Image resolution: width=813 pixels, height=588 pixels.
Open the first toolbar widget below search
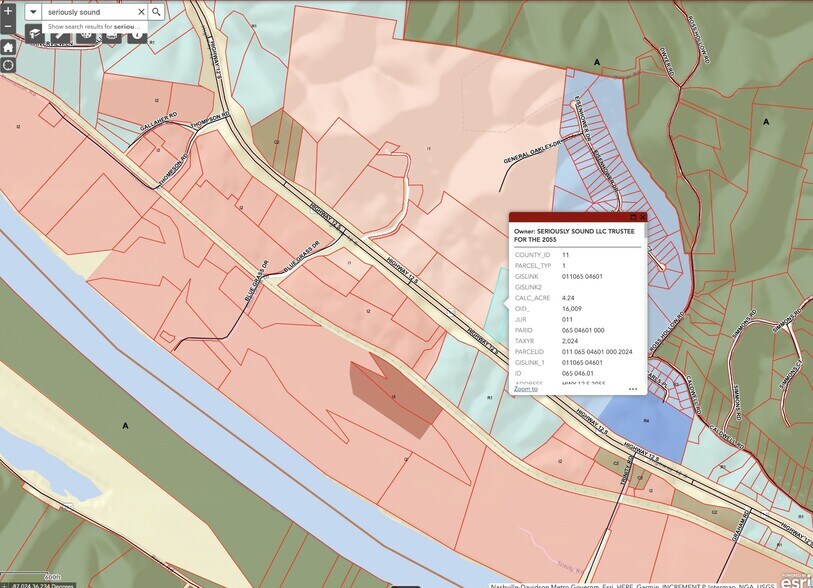click(34, 36)
